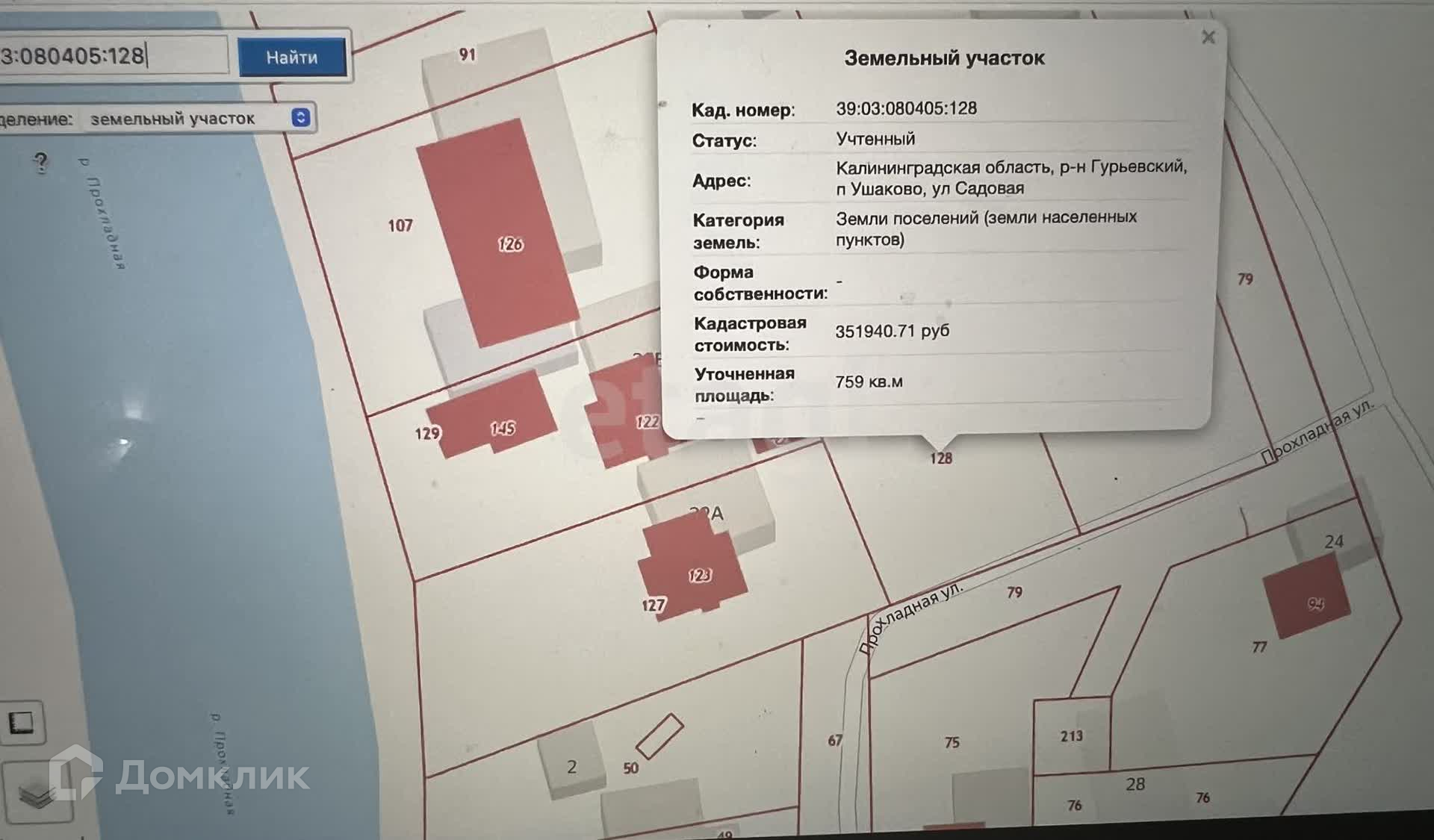Click parcel label 91 at top
The height and width of the screenshot is (840, 1434).
click(x=467, y=55)
